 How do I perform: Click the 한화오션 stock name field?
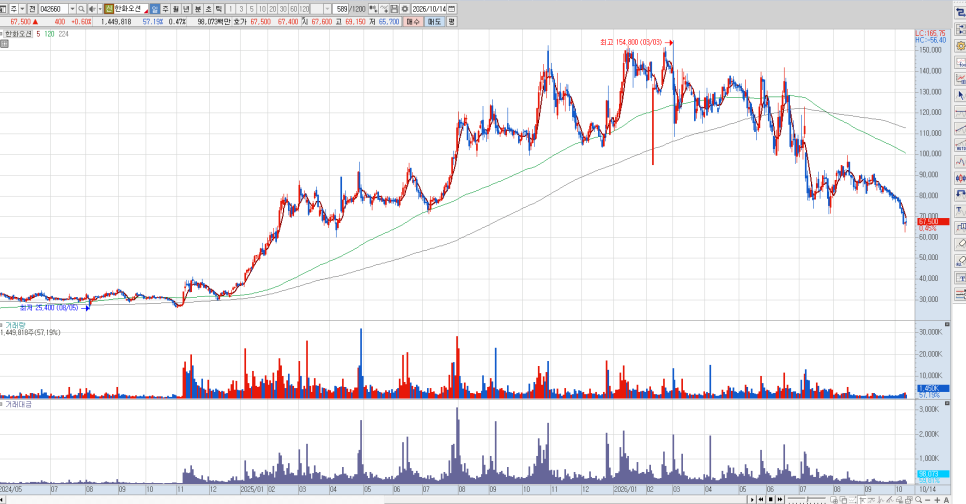pos(131,9)
